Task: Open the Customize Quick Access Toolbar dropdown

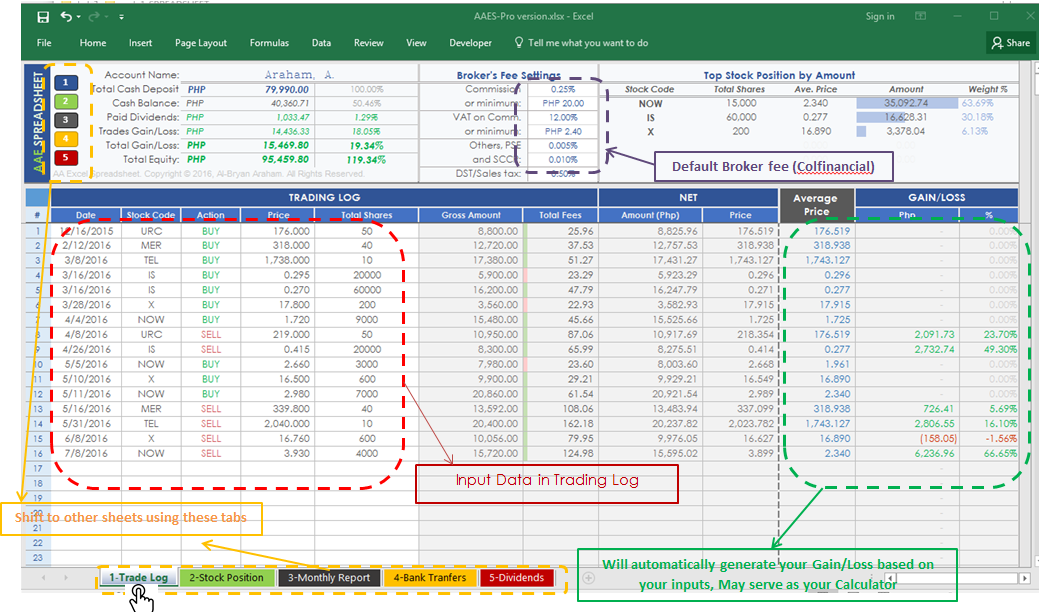Action: 121,17
